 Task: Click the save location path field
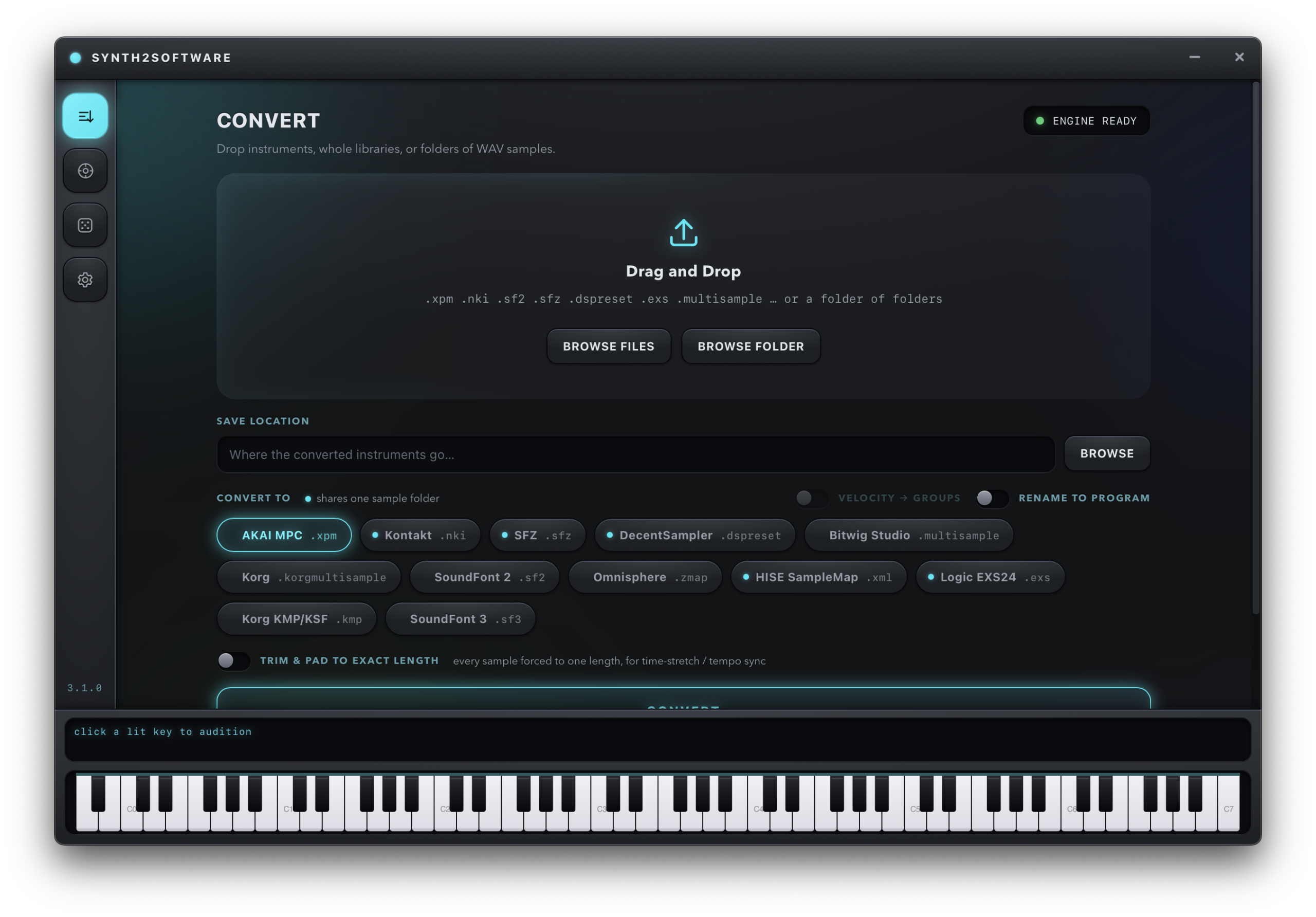[636, 454]
